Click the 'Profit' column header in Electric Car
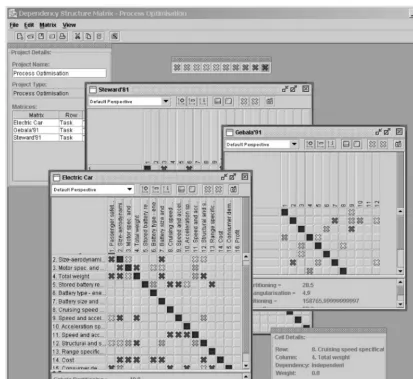This screenshot has height=379, width=413. (x=237, y=226)
